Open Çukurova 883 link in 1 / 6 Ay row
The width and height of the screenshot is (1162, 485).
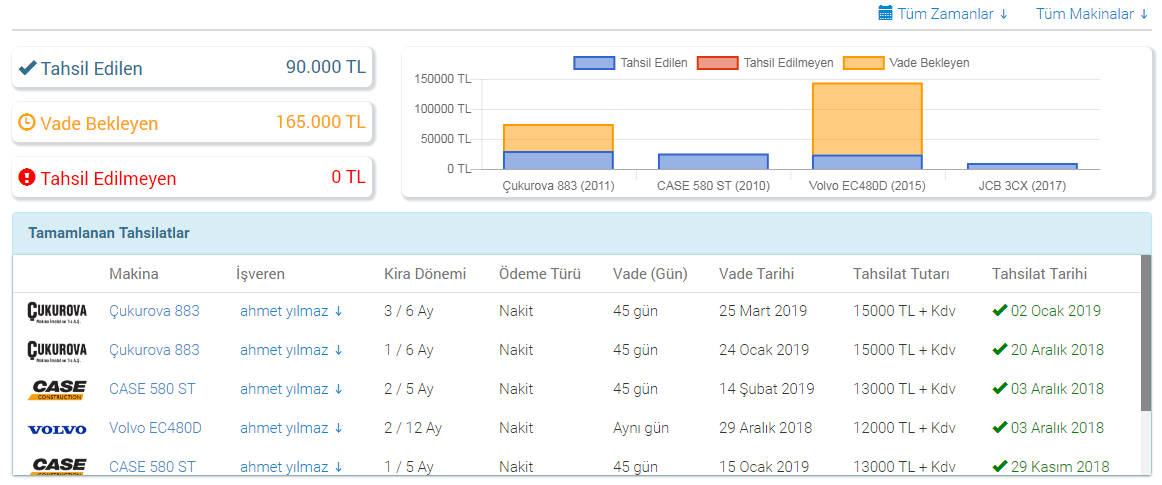point(154,349)
